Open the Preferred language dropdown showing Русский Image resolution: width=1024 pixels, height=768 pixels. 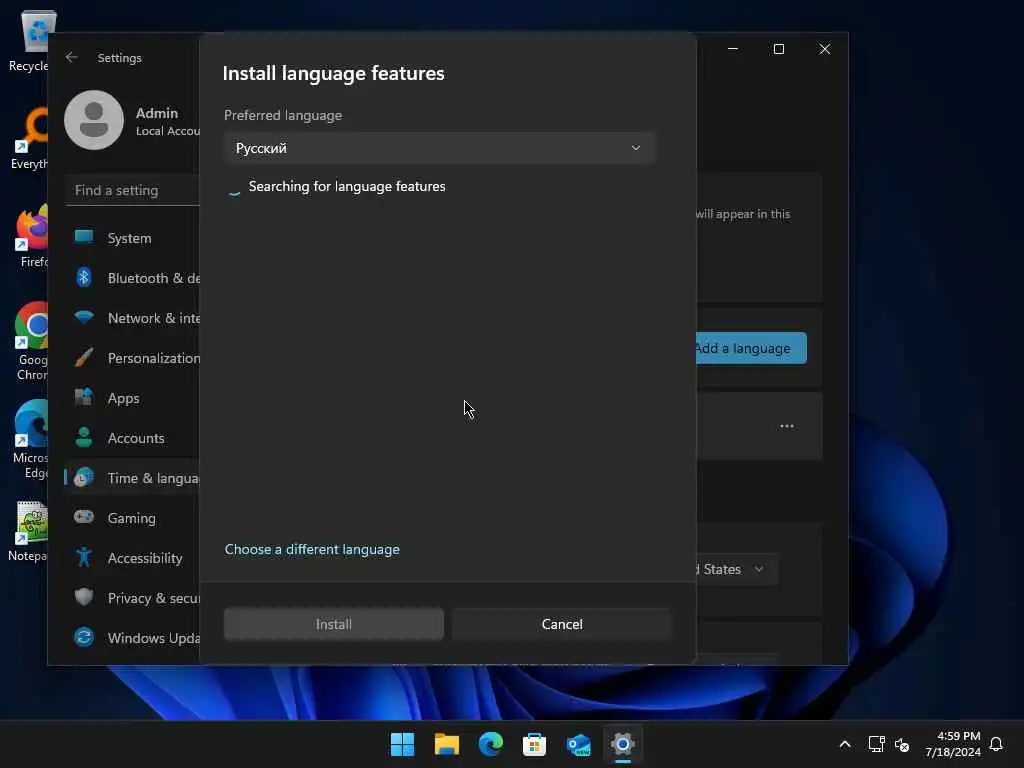coord(439,148)
